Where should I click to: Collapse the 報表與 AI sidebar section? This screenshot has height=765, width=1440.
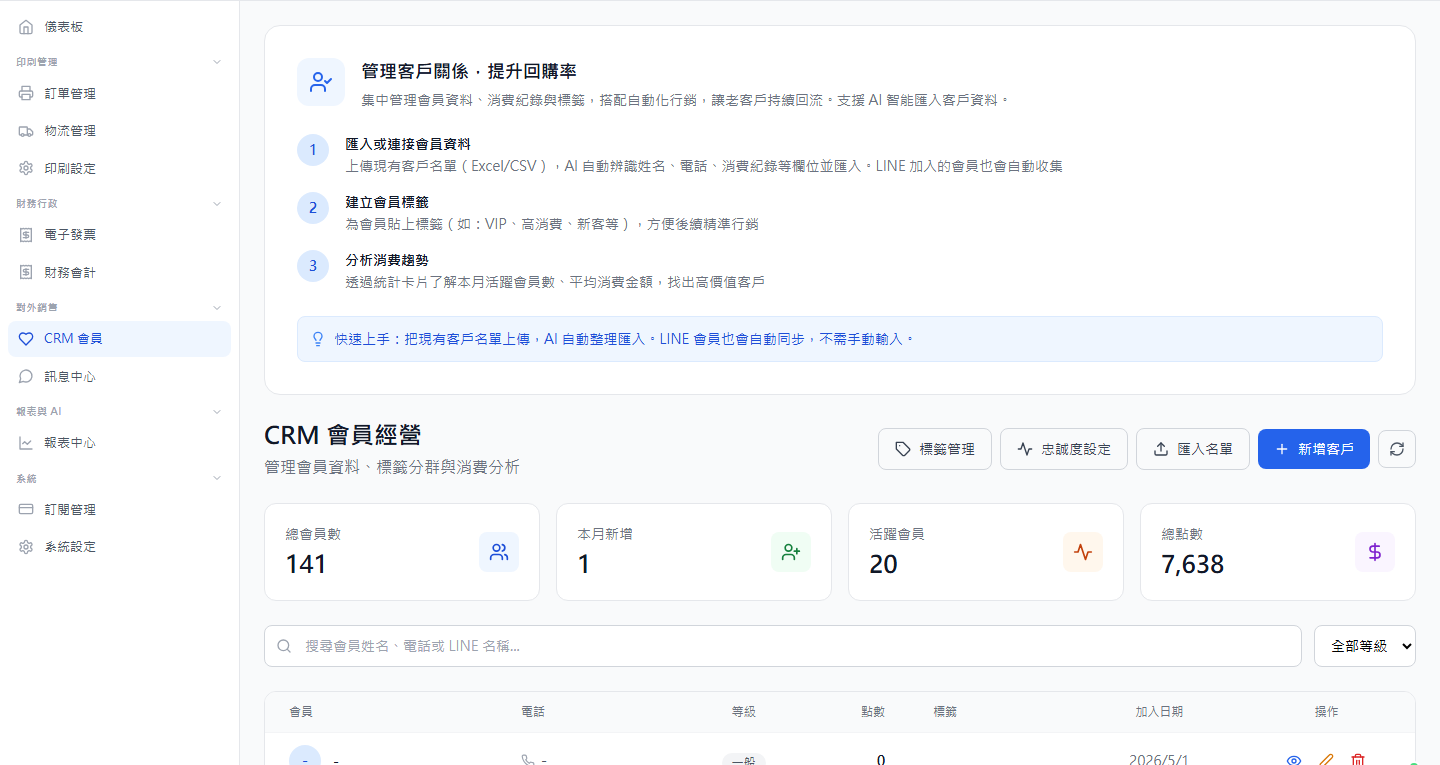217,411
